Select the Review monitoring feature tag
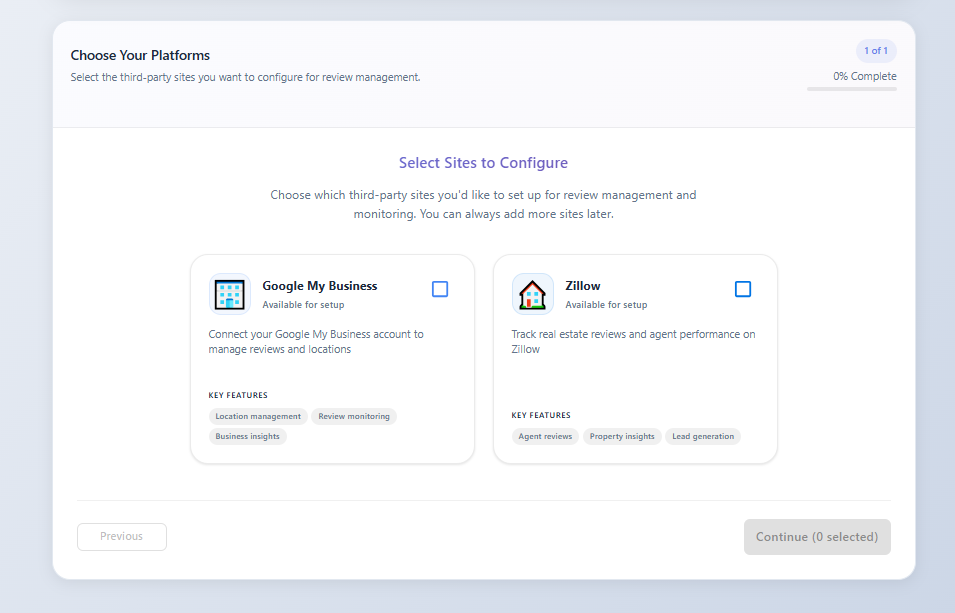This screenshot has width=955, height=613. click(x=354, y=416)
